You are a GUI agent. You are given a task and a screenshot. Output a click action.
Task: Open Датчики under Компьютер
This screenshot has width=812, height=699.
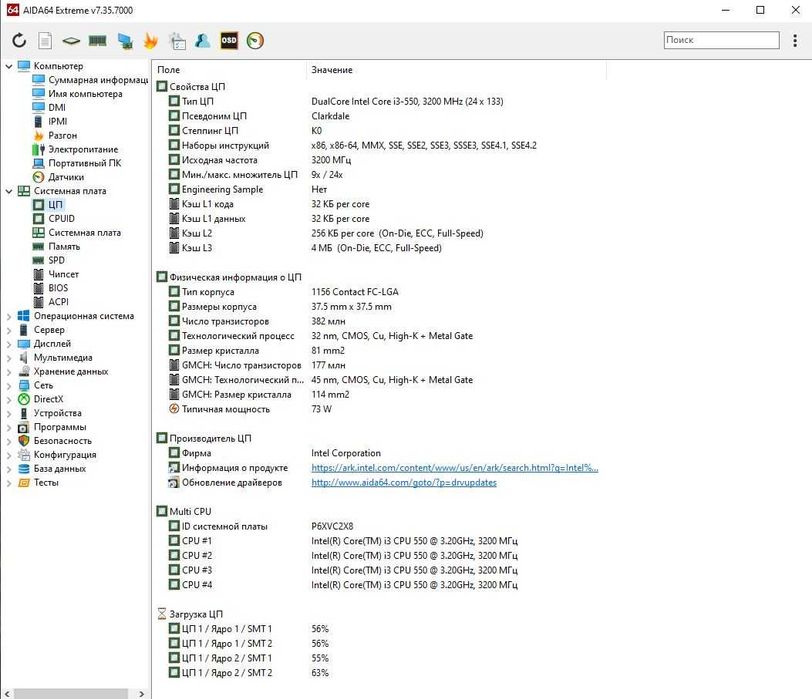coord(66,177)
